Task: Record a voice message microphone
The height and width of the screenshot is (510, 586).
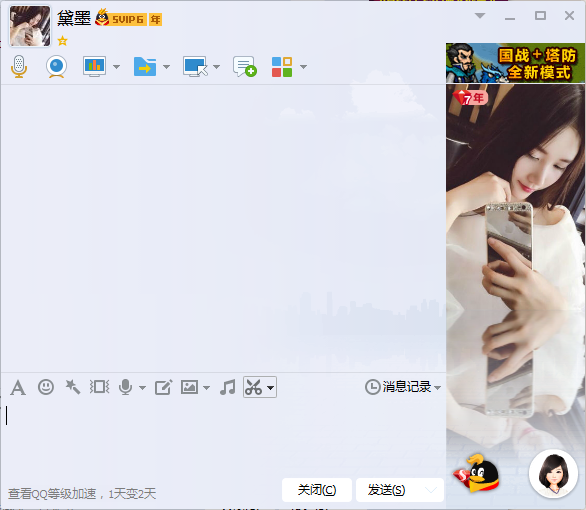Action: [x=126, y=387]
